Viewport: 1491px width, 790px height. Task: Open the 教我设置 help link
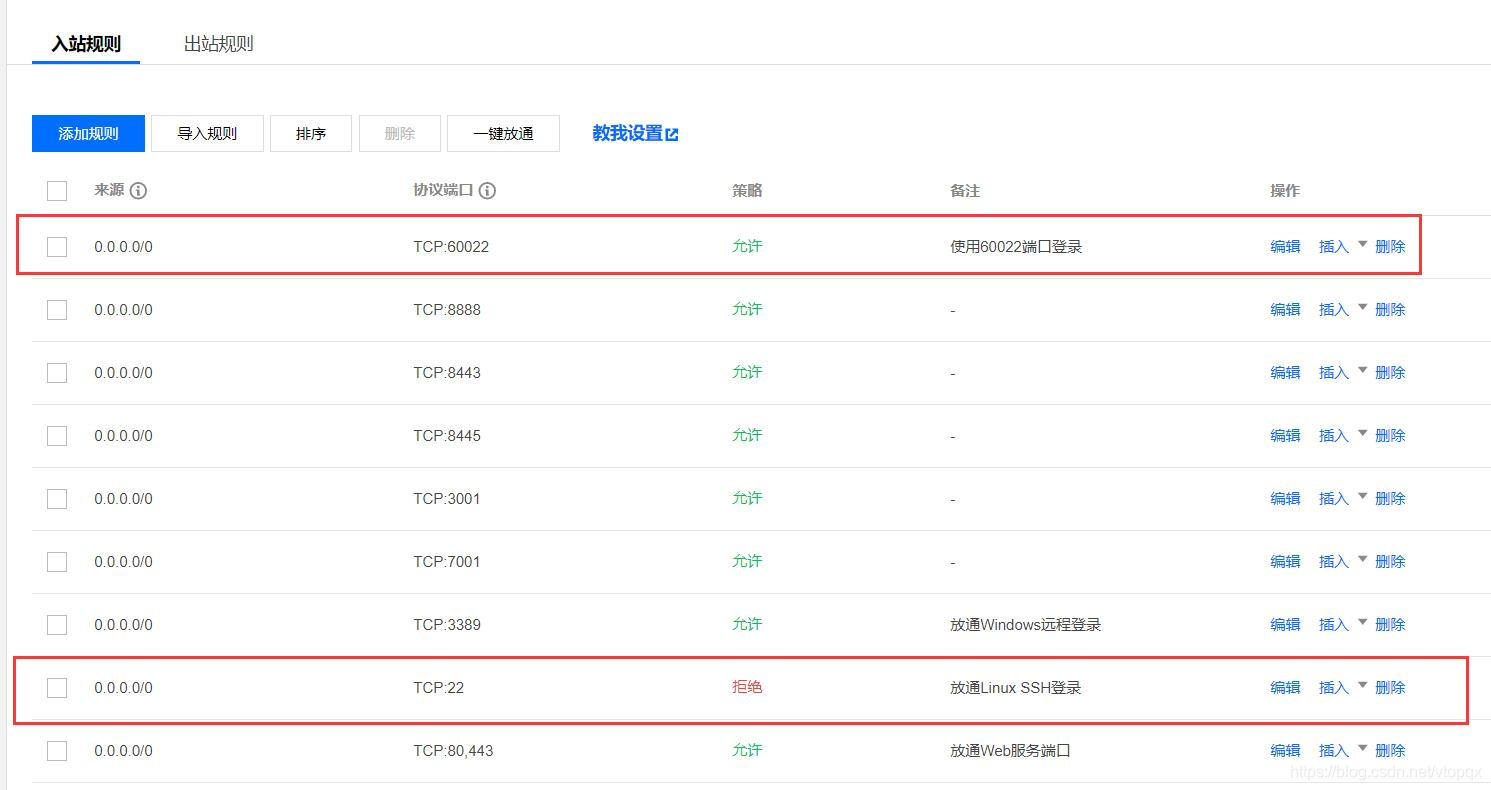click(x=627, y=134)
